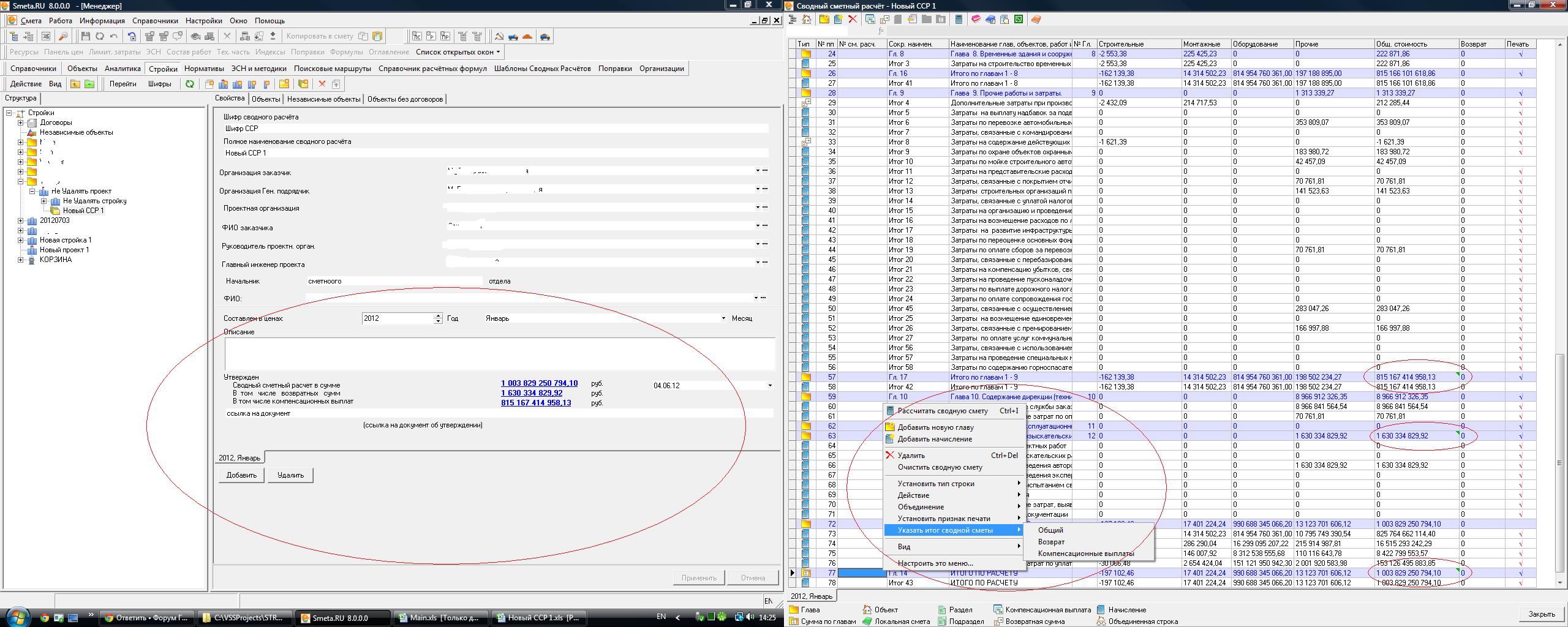Choose Рассчитать сводную смету in context menu

(954, 411)
